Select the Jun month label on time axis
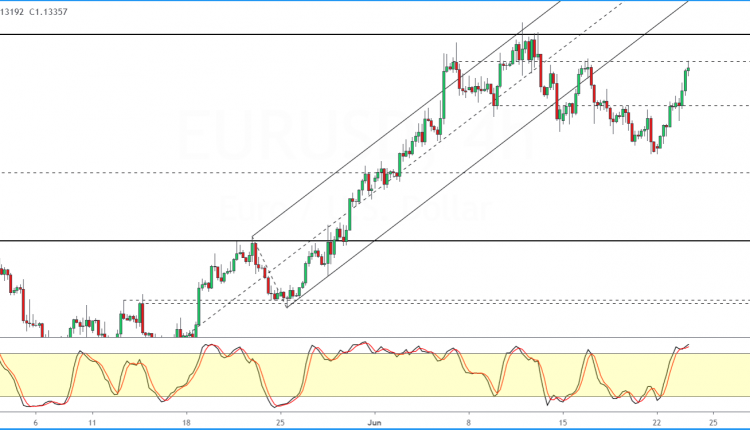 (x=375, y=422)
